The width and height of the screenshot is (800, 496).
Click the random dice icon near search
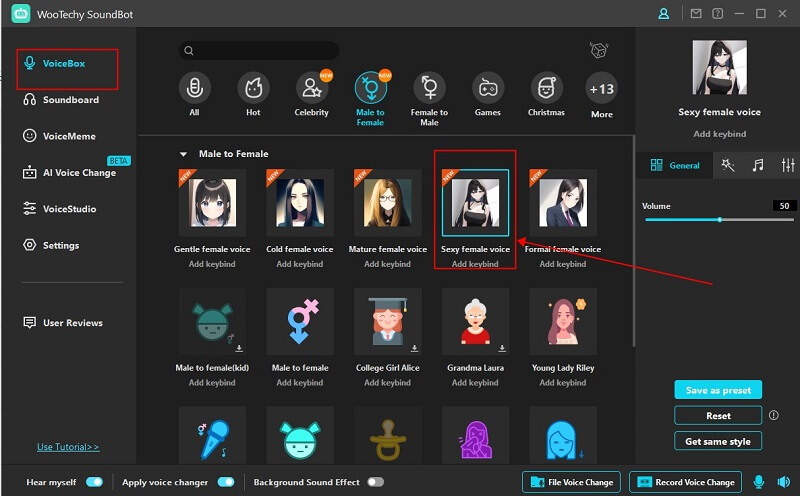coord(599,50)
